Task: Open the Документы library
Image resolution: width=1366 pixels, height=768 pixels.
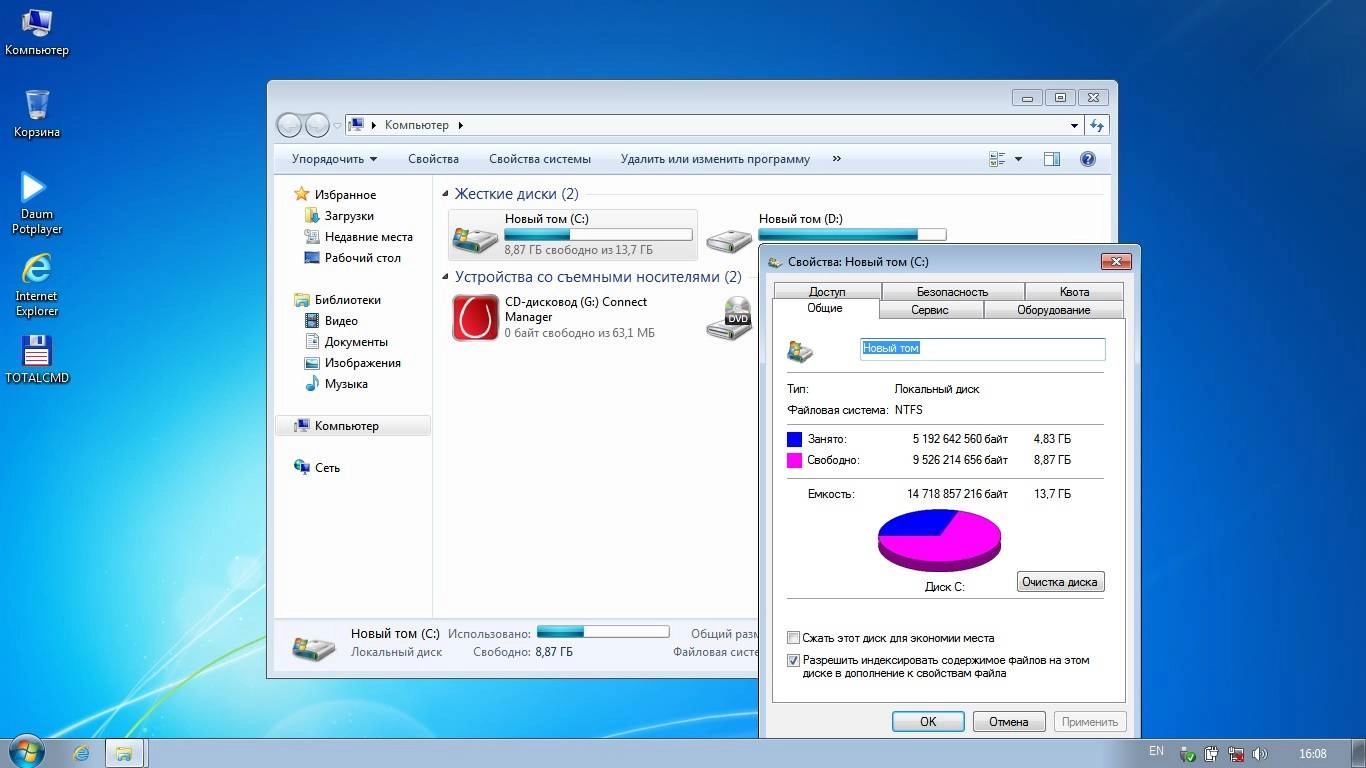Action: (345, 342)
